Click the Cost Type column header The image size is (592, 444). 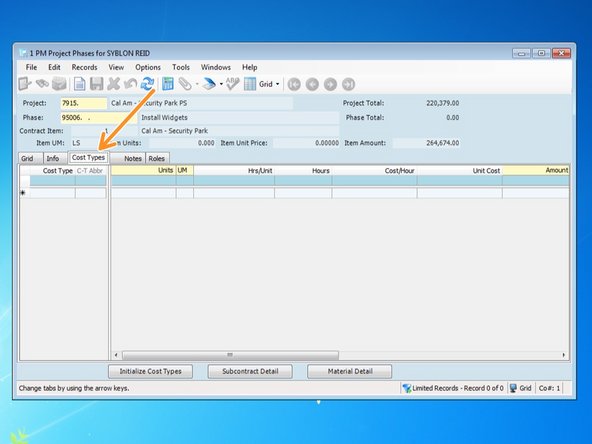coord(53,171)
